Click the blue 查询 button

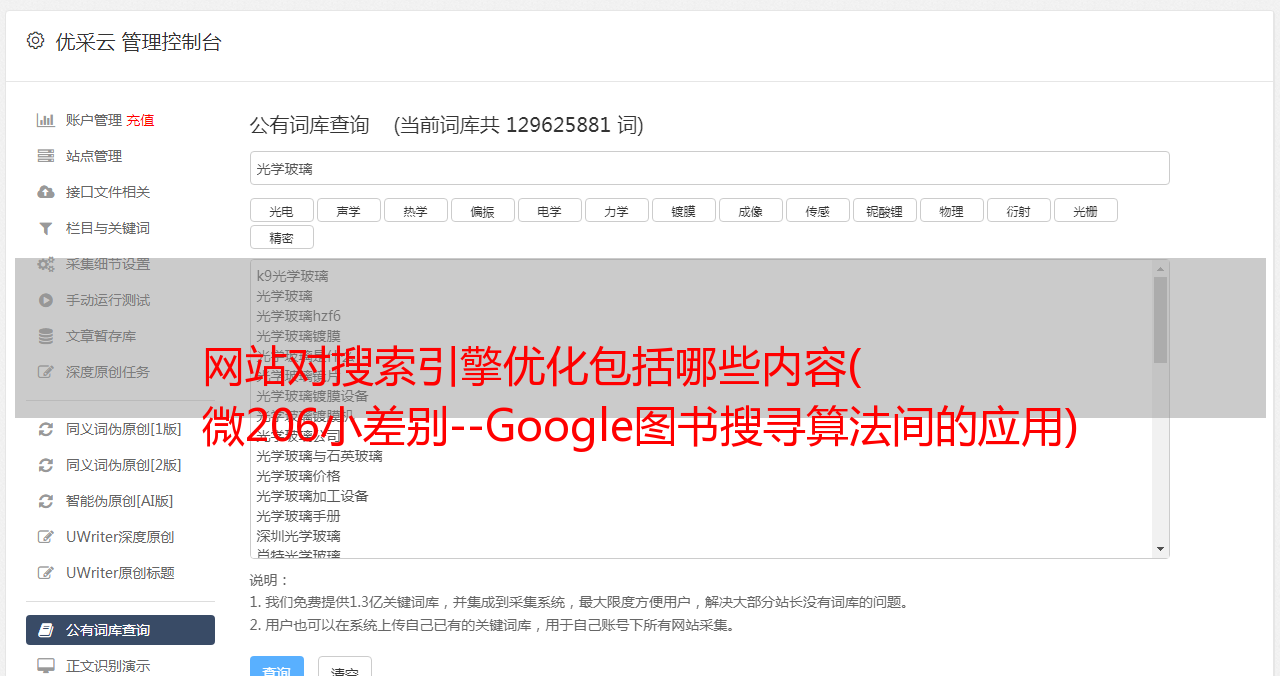point(276,668)
